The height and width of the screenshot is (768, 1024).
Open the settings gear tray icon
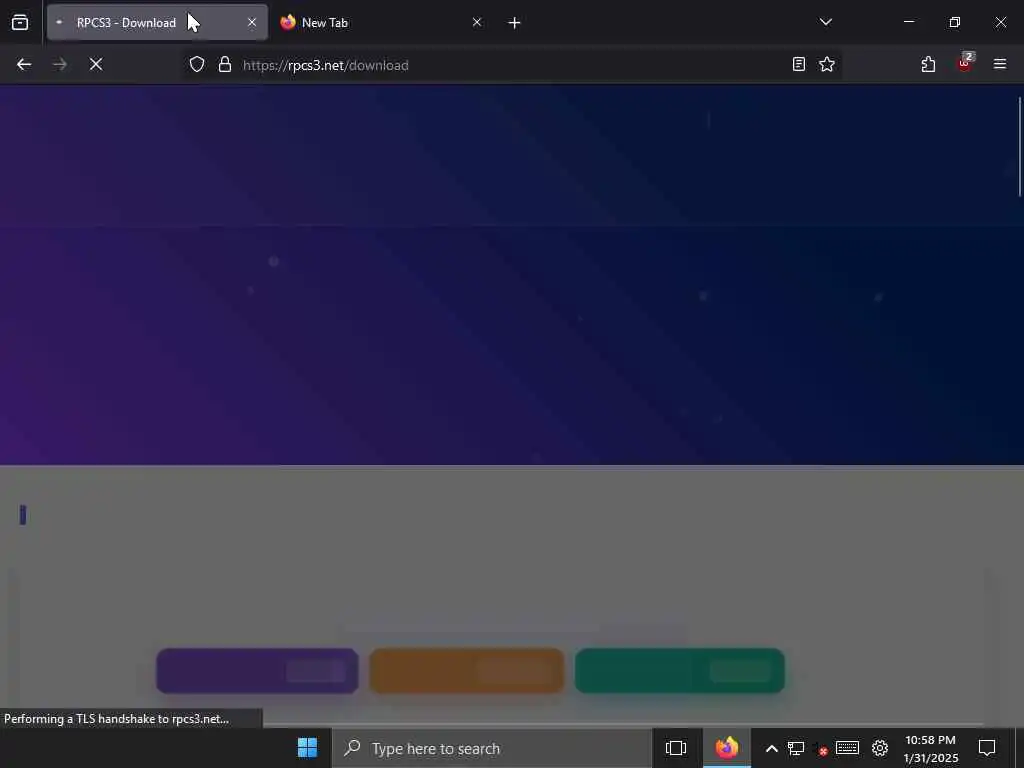(x=880, y=748)
